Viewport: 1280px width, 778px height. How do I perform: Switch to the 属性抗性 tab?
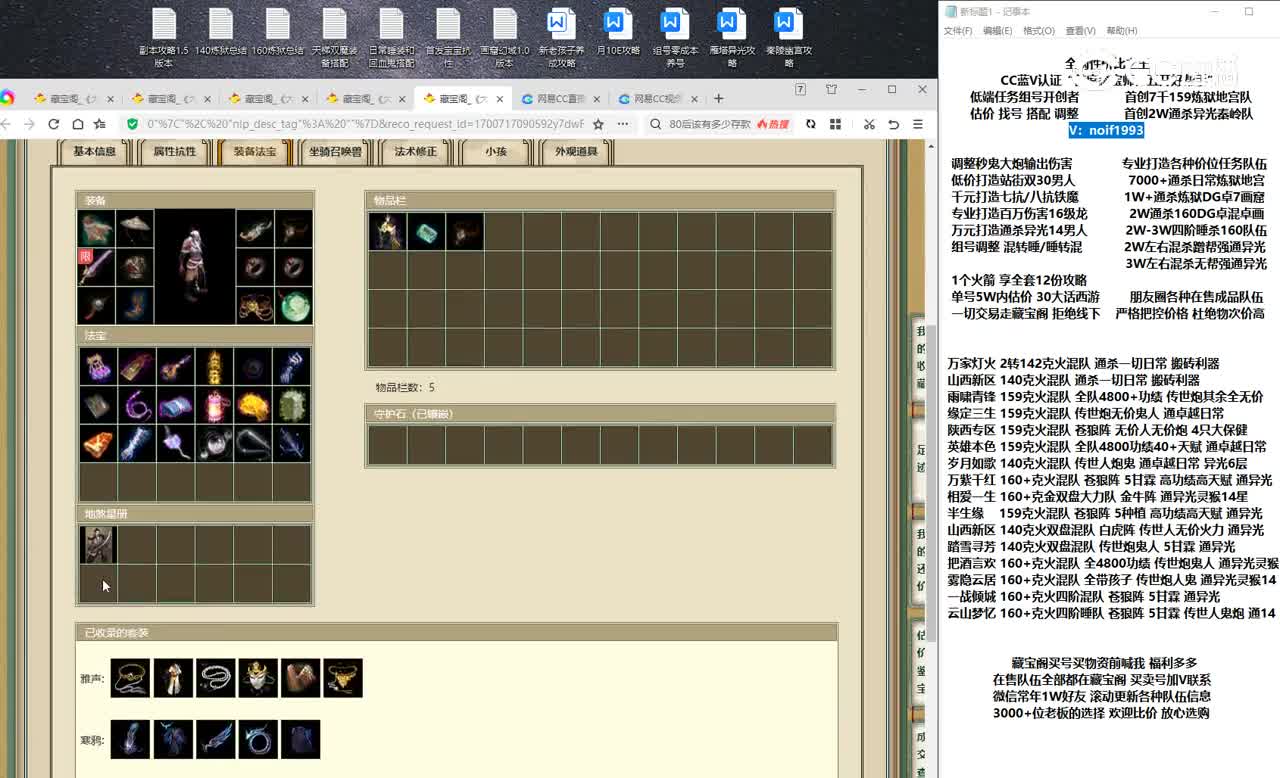point(174,152)
